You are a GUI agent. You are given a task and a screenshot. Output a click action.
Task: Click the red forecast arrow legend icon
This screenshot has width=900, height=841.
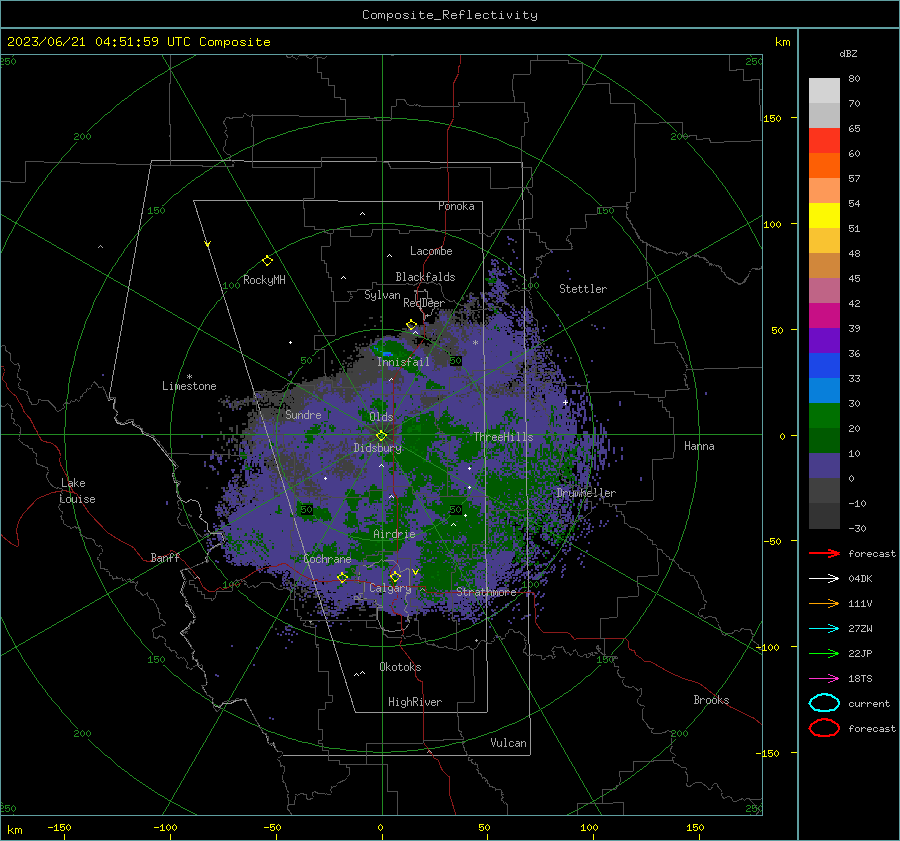(824, 553)
